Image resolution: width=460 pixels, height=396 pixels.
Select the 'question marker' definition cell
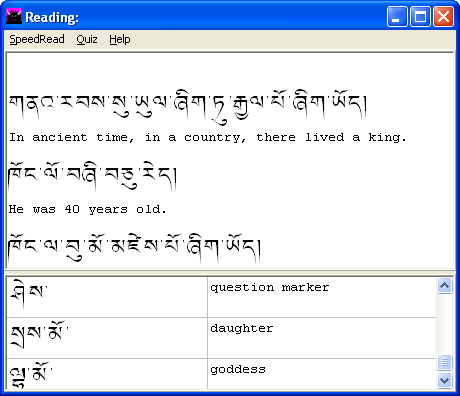[322, 297]
